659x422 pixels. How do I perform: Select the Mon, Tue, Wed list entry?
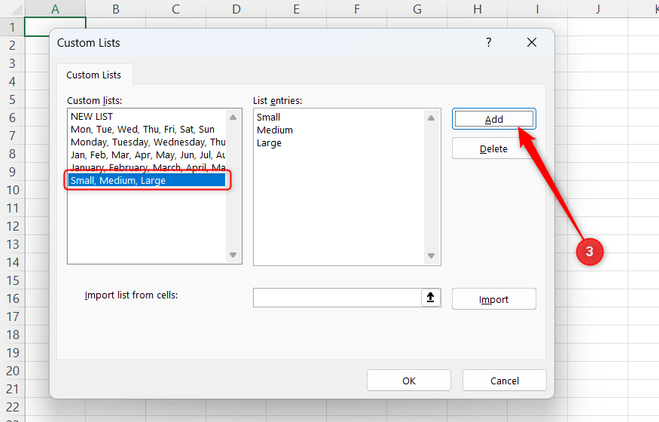(147, 129)
